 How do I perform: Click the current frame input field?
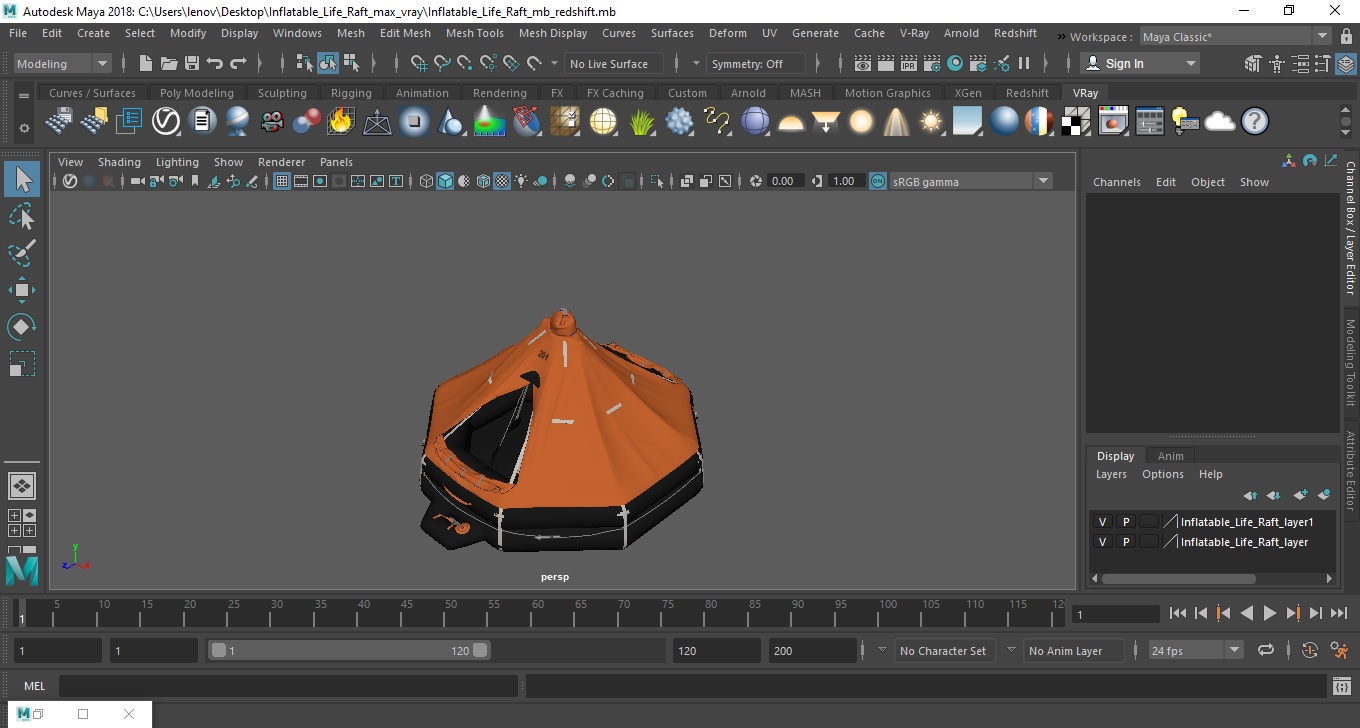point(1115,614)
